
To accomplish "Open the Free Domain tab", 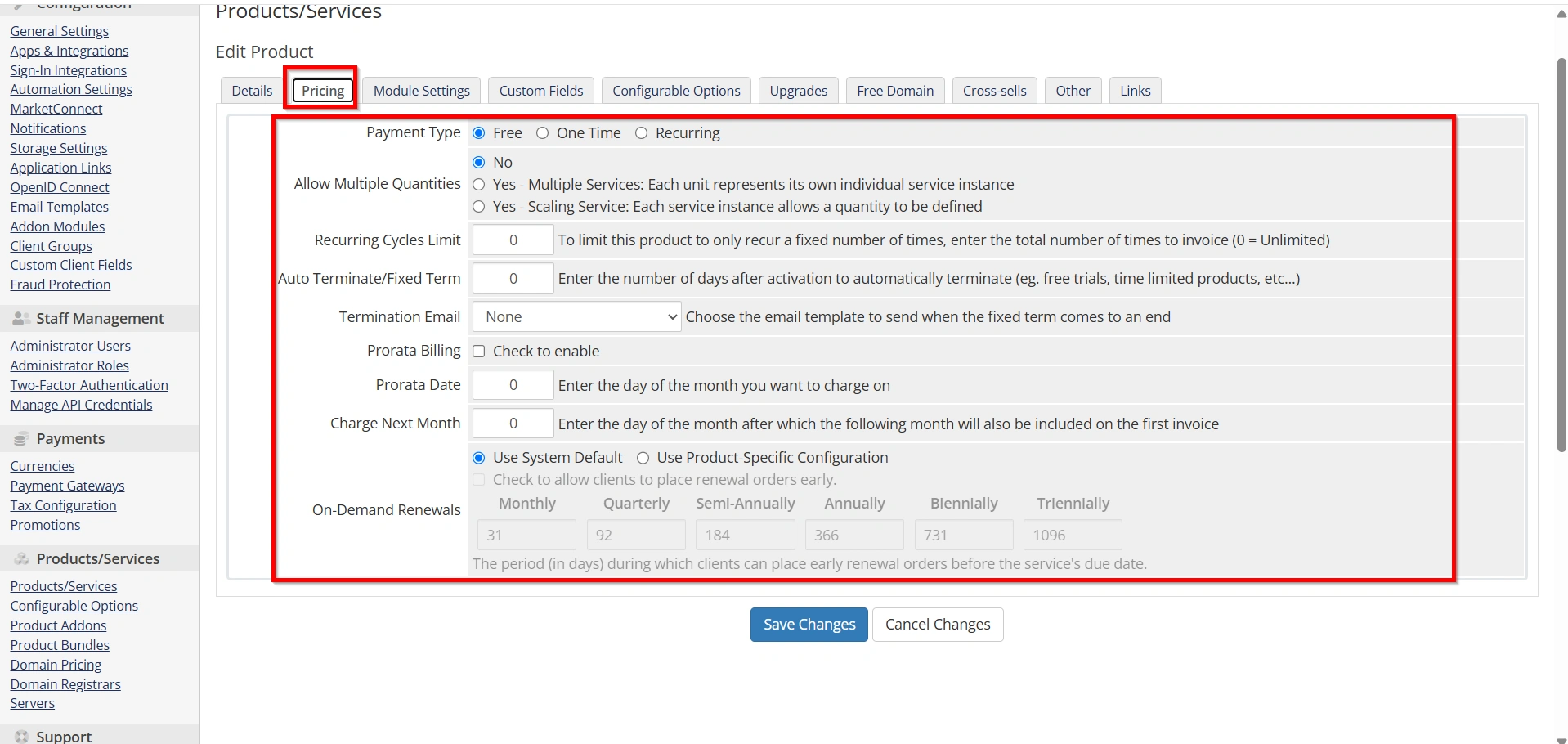I will click(895, 91).
